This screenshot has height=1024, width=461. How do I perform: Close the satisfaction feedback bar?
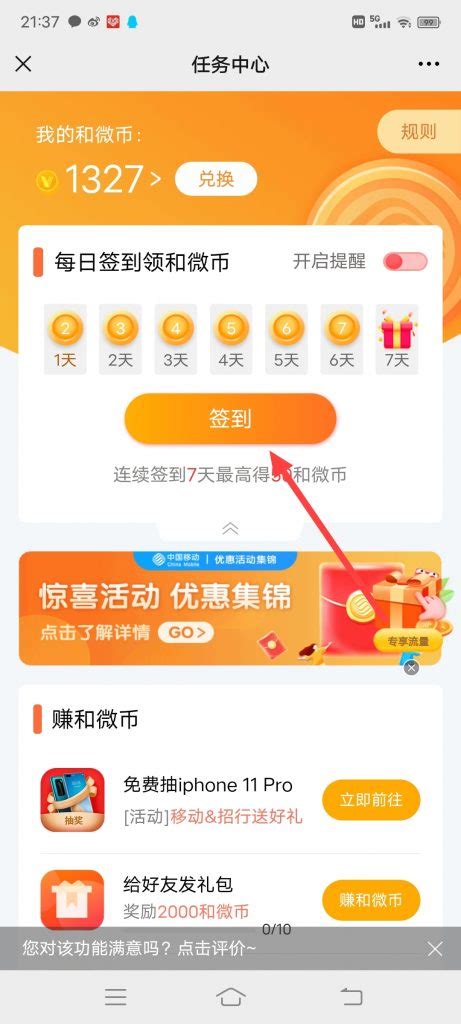(x=435, y=948)
